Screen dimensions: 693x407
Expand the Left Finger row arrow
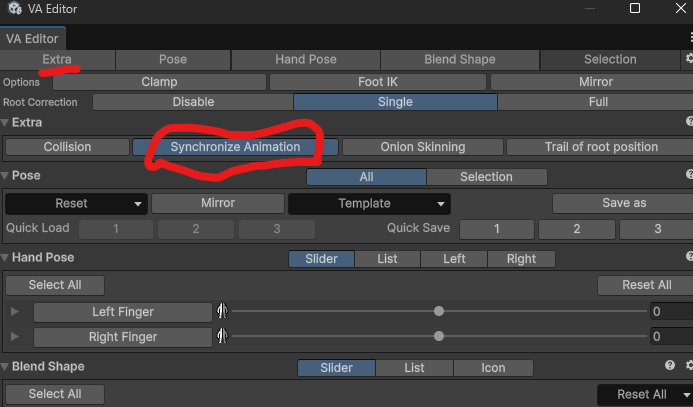pos(15,312)
